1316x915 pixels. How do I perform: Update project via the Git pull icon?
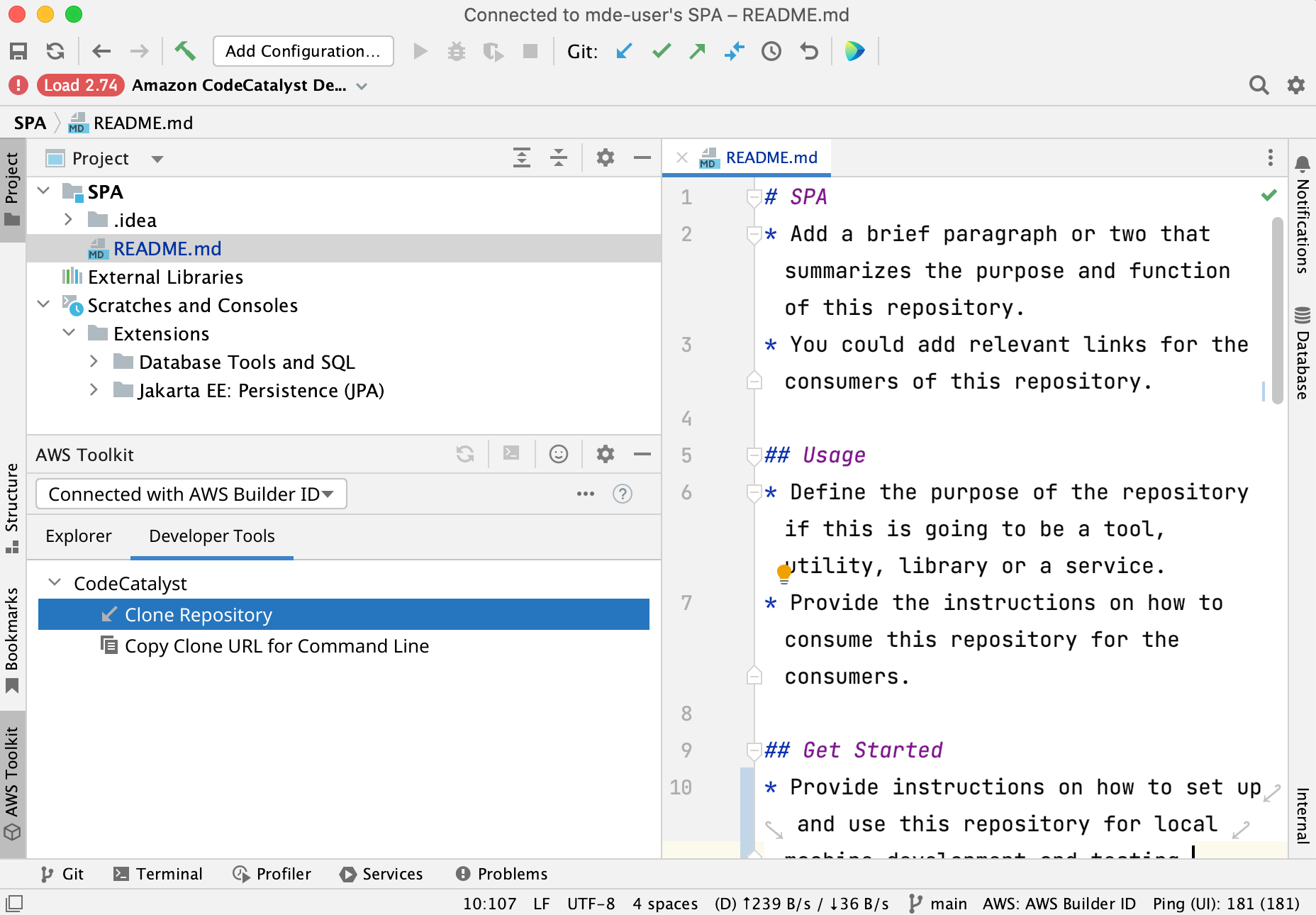[x=623, y=51]
